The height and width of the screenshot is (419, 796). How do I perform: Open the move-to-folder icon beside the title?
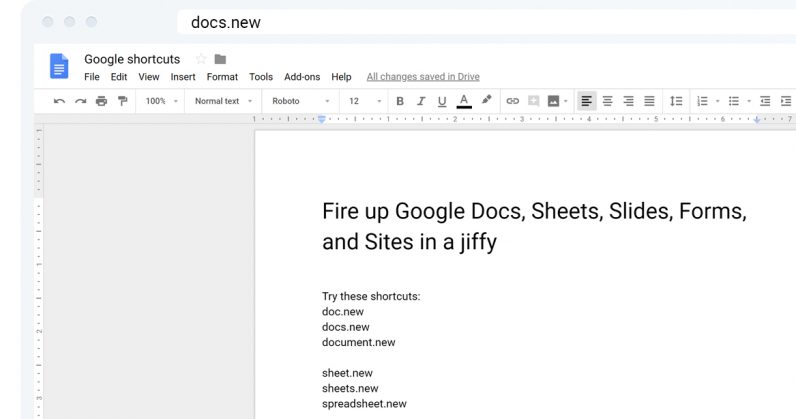(220, 59)
